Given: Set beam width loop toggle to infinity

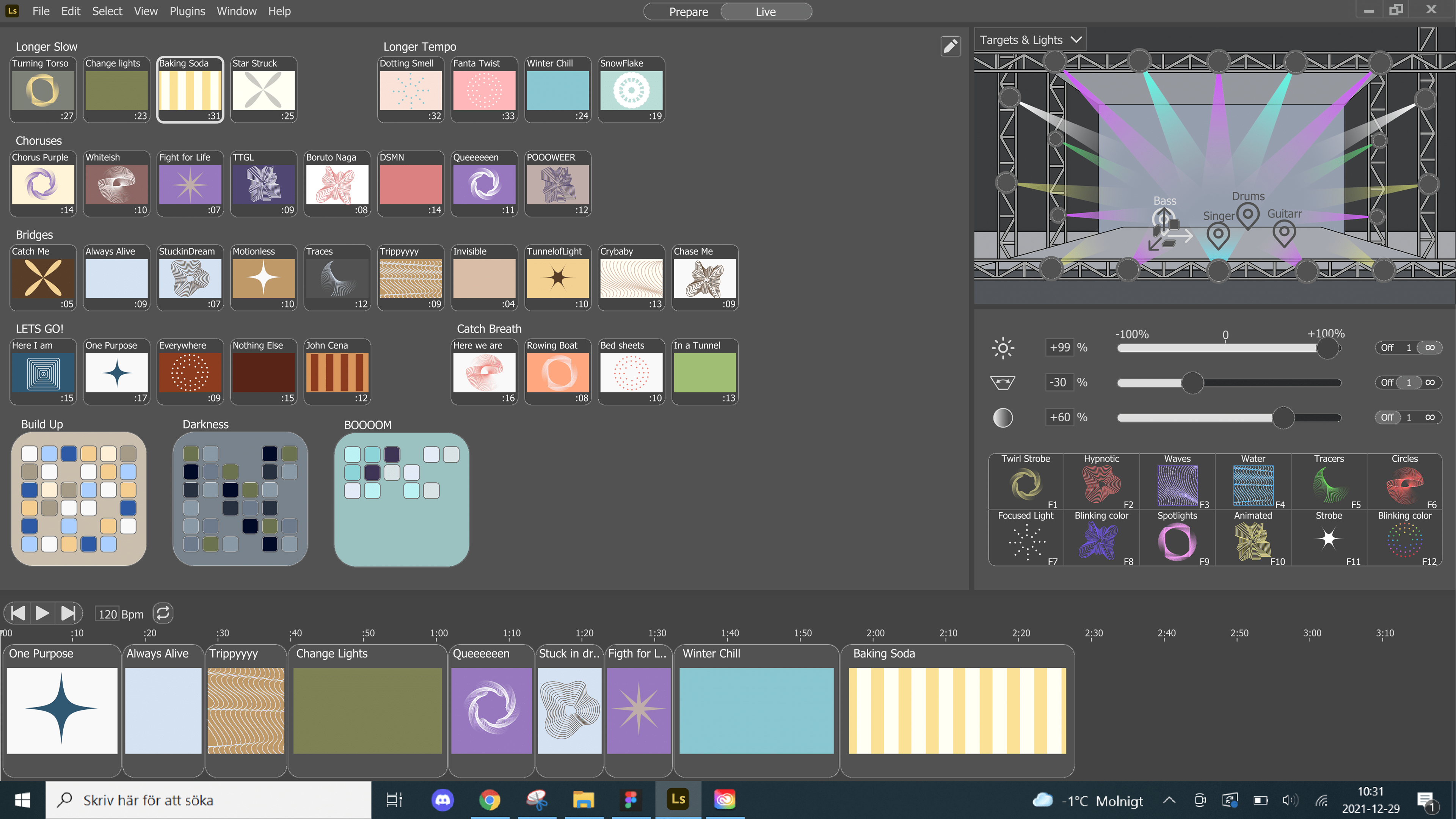Looking at the screenshot, I should pos(1430,383).
